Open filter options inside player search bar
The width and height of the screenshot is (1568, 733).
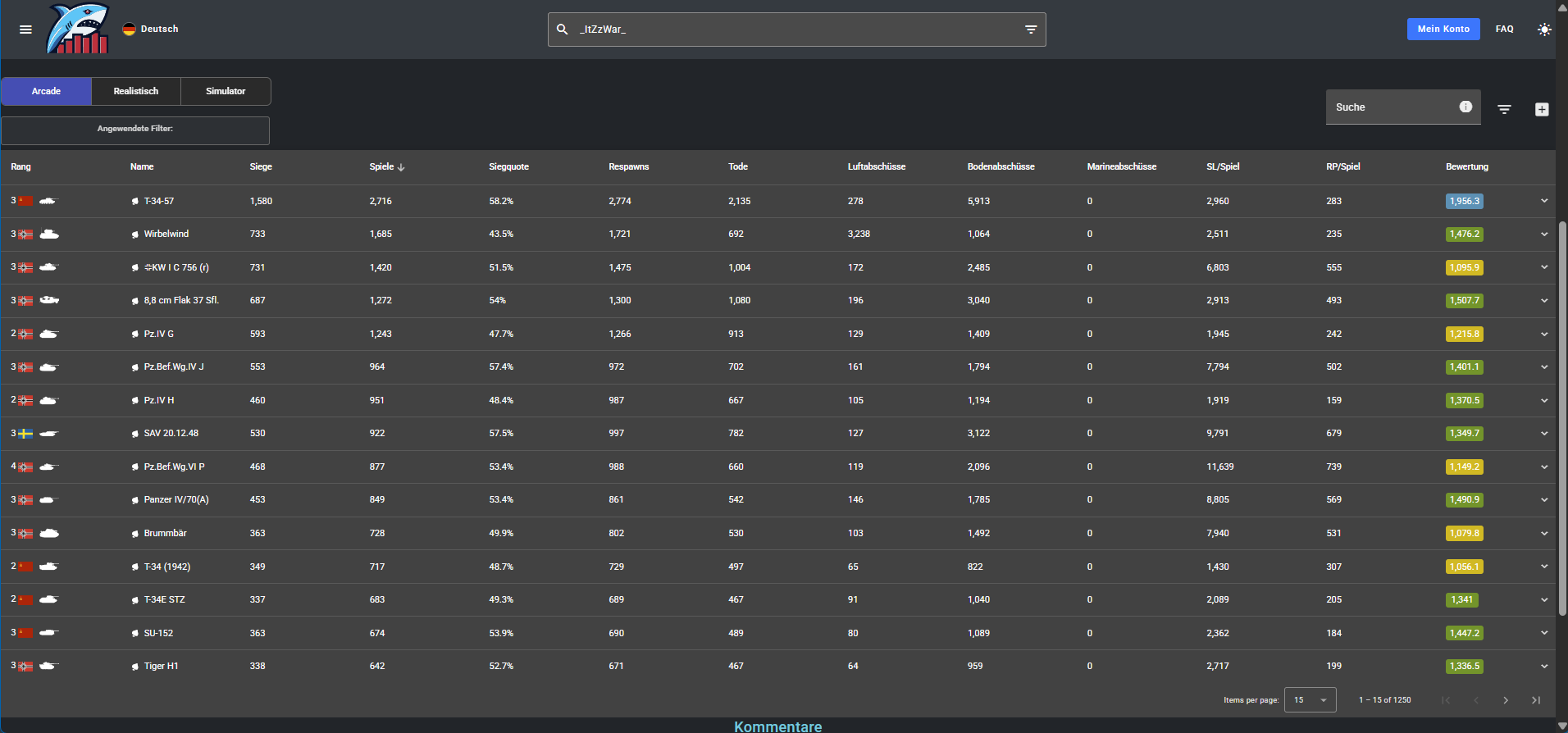point(1031,30)
